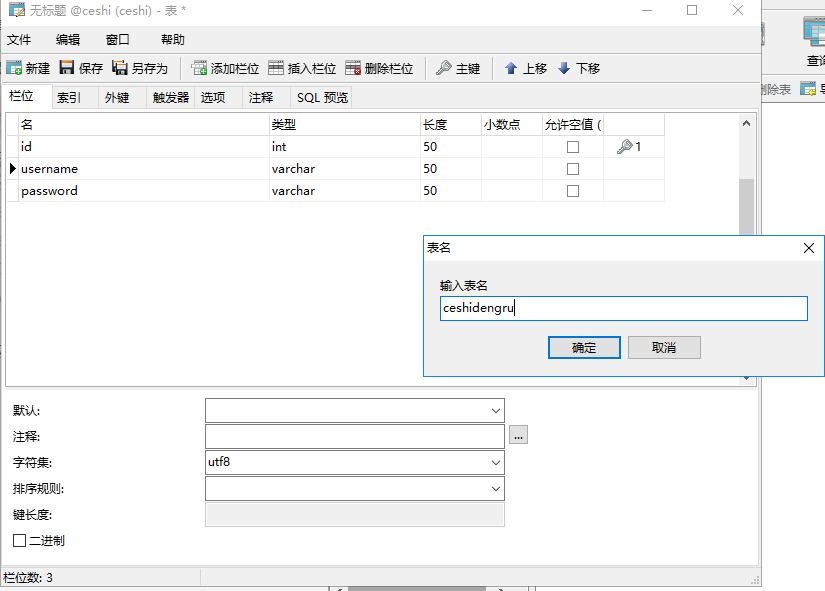Click the 允许空值 column header

point(573,125)
